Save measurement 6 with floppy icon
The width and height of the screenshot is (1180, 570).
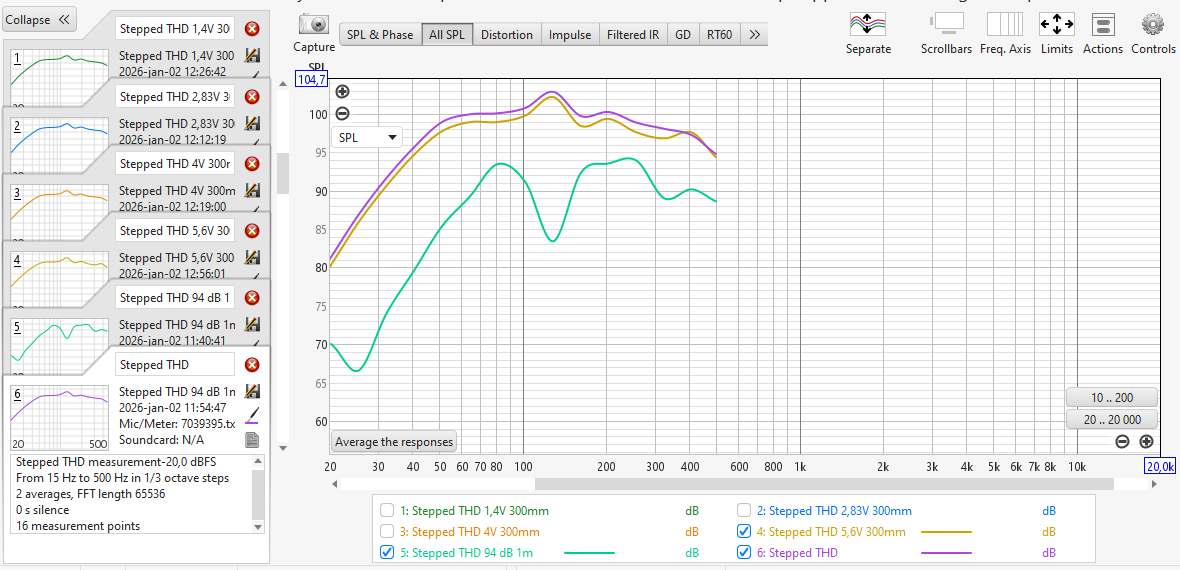pyautogui.click(x=253, y=392)
